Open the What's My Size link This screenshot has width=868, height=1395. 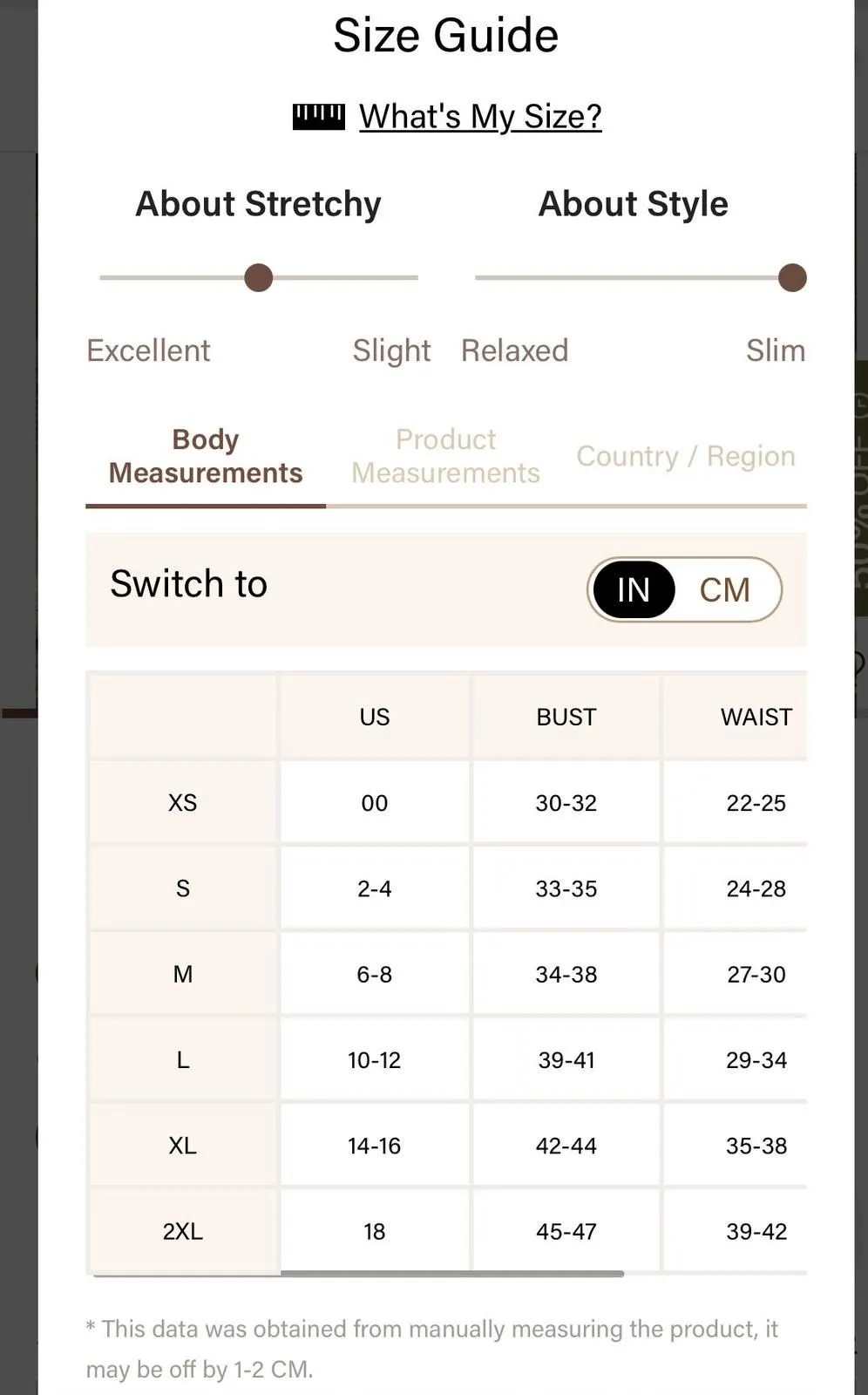(x=480, y=116)
